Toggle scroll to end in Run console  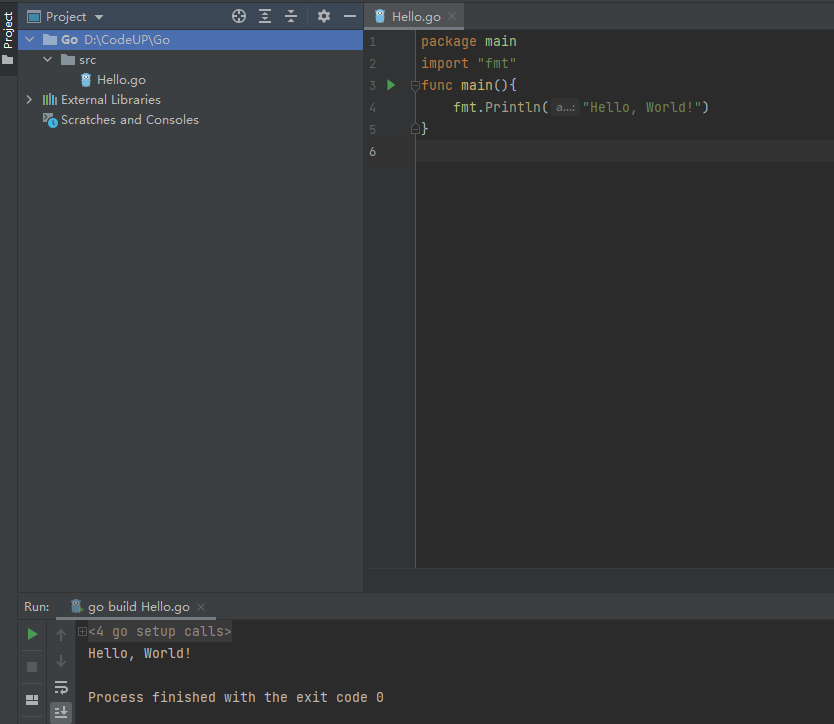click(x=61, y=712)
